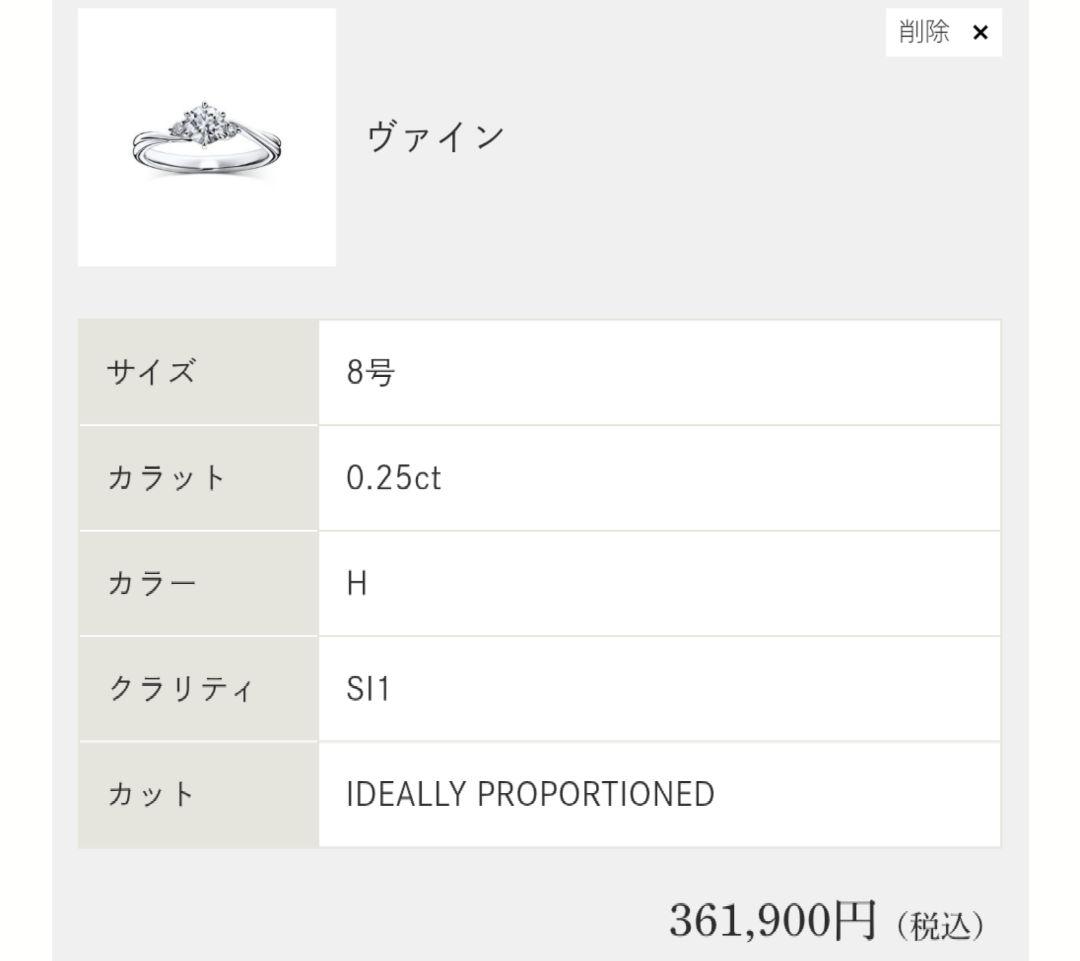Click the カット row label

pos(152,796)
